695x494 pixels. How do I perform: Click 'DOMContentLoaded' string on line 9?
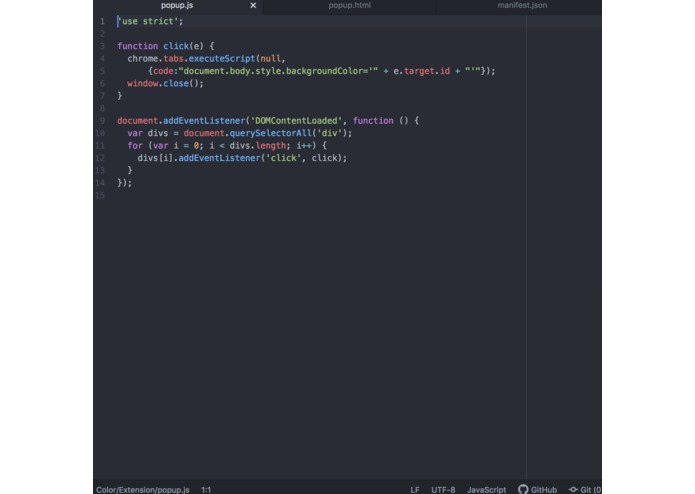[x=296, y=121]
